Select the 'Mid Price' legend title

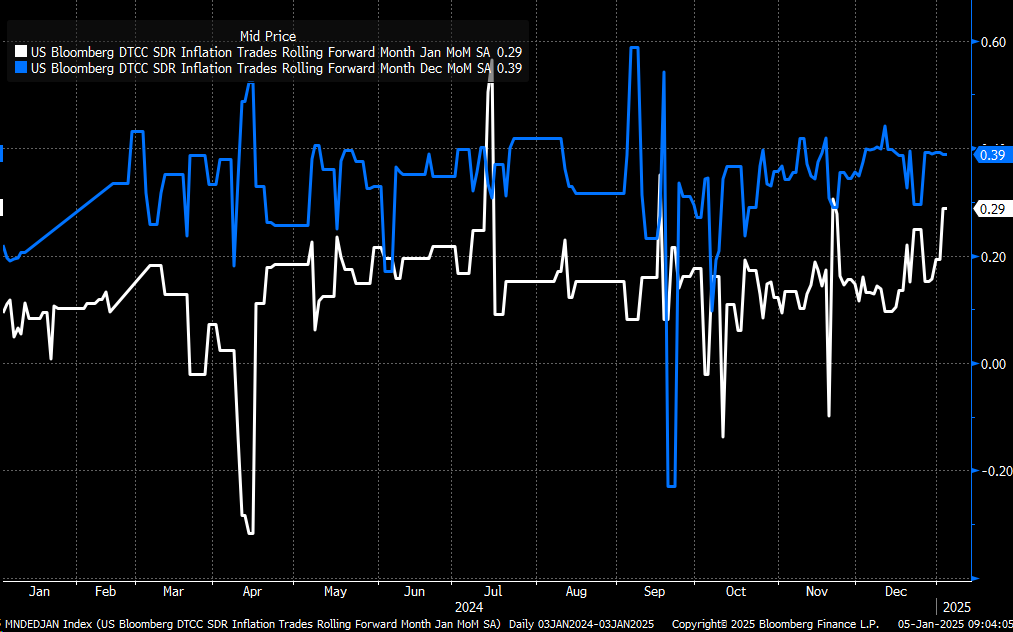pos(267,36)
